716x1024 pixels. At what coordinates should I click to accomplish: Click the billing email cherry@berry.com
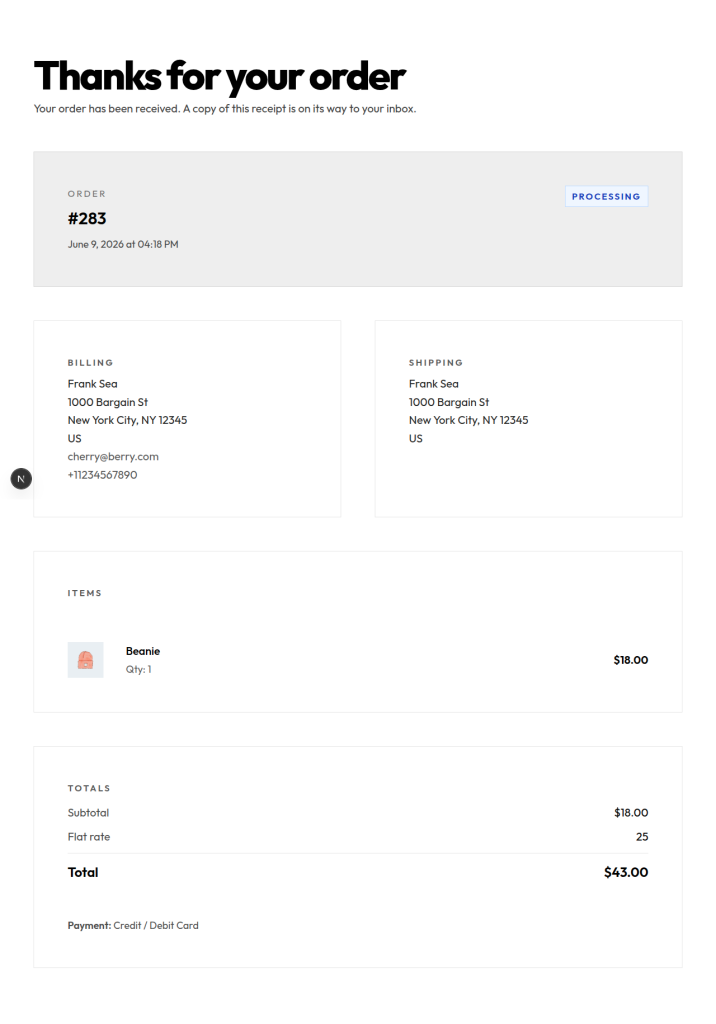(113, 456)
